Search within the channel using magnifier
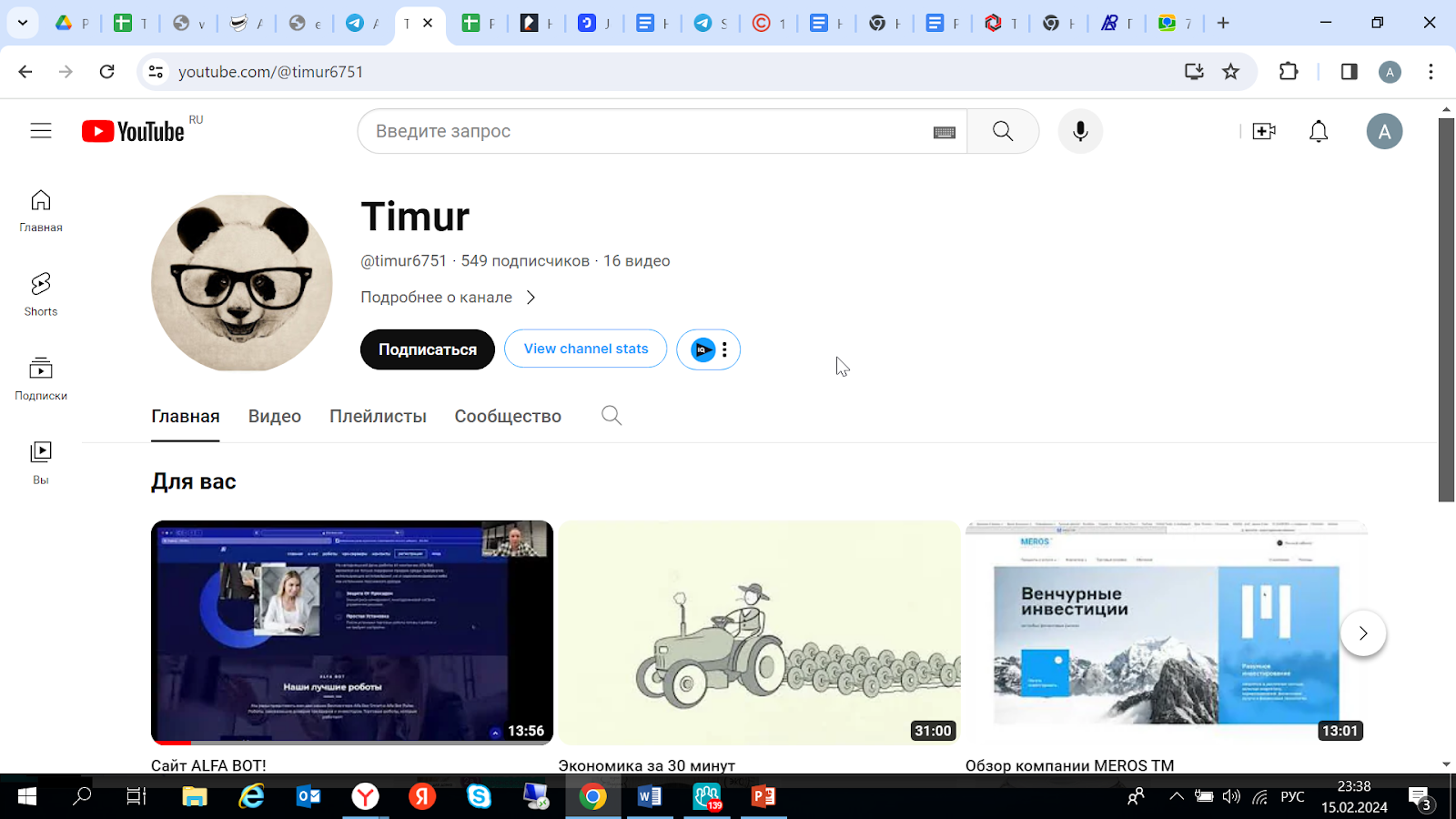1456x819 pixels. pyautogui.click(x=612, y=416)
